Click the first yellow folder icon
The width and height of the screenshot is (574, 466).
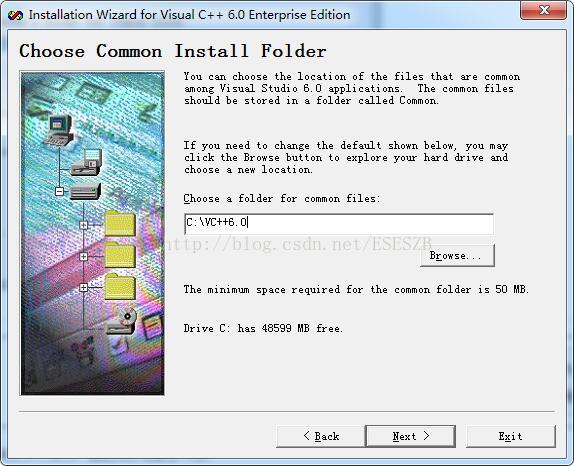click(120, 223)
